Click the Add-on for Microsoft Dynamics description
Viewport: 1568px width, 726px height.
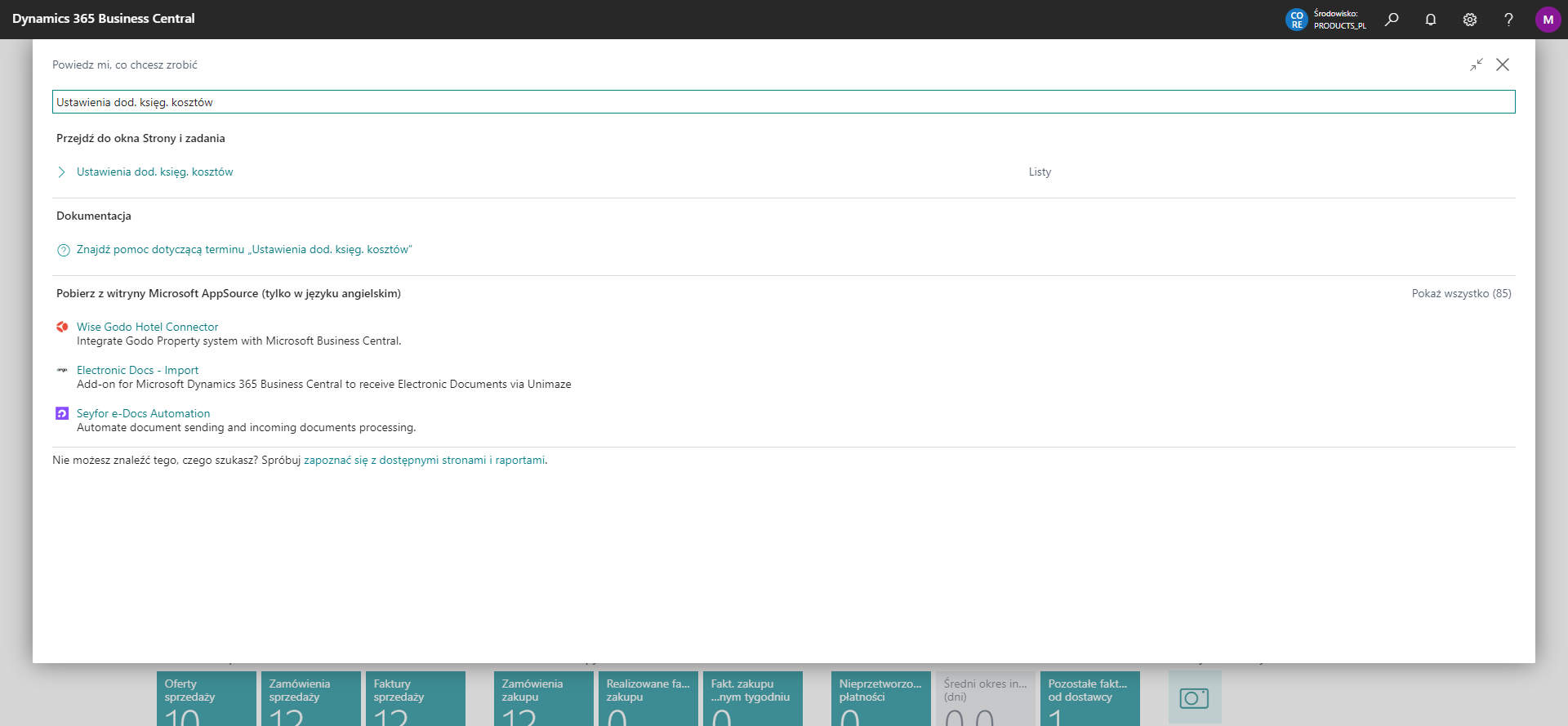(324, 385)
